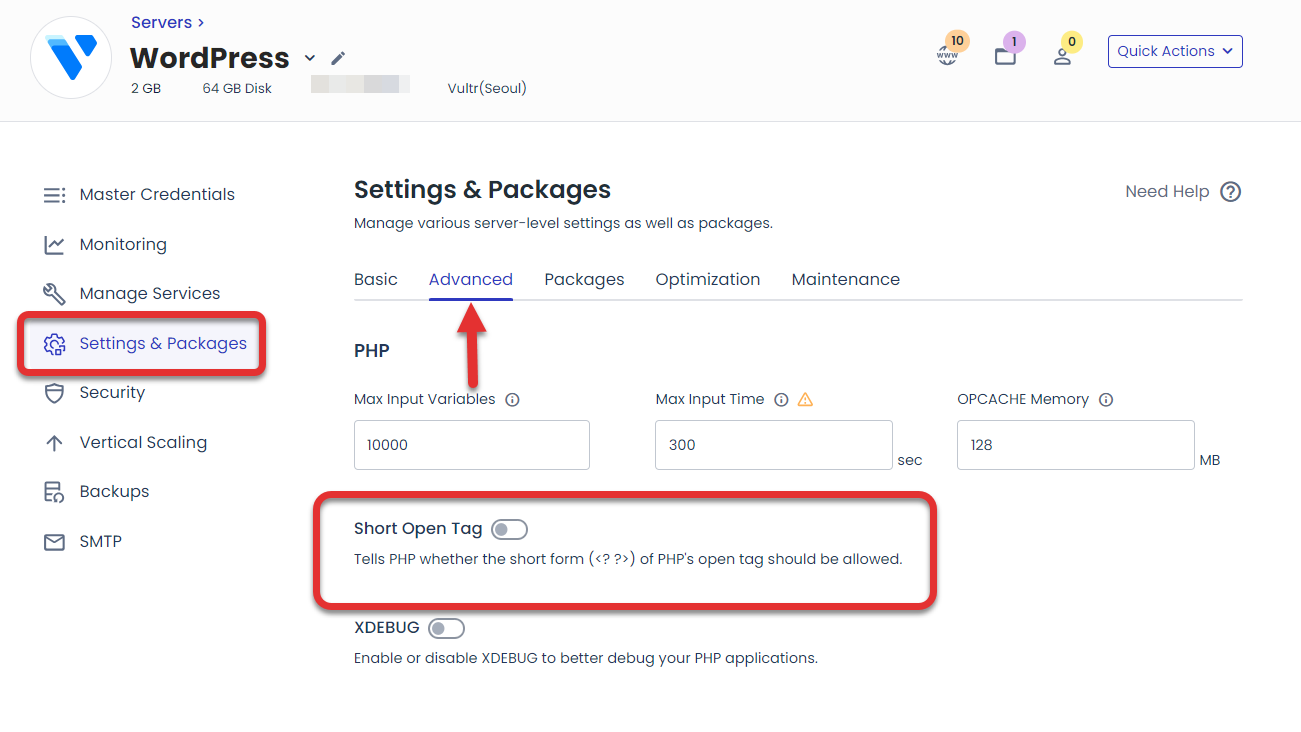Image resolution: width=1301 pixels, height=732 pixels.
Task: Click the Need Help question mark icon
Action: point(1231,192)
